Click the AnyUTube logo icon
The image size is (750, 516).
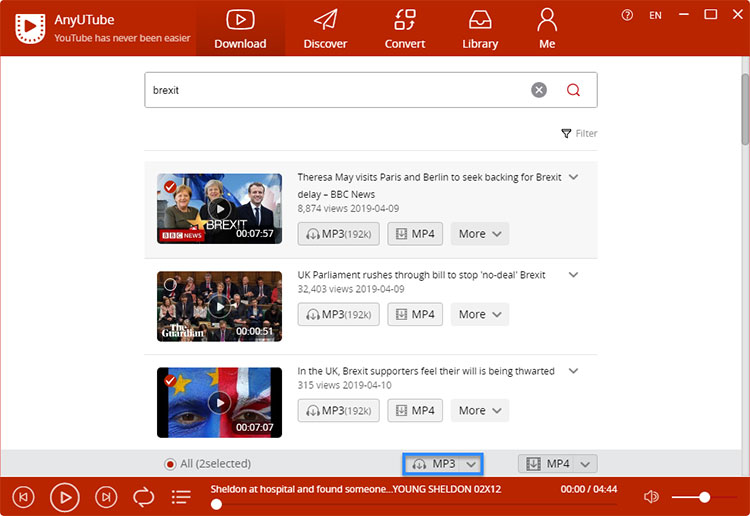[30, 28]
